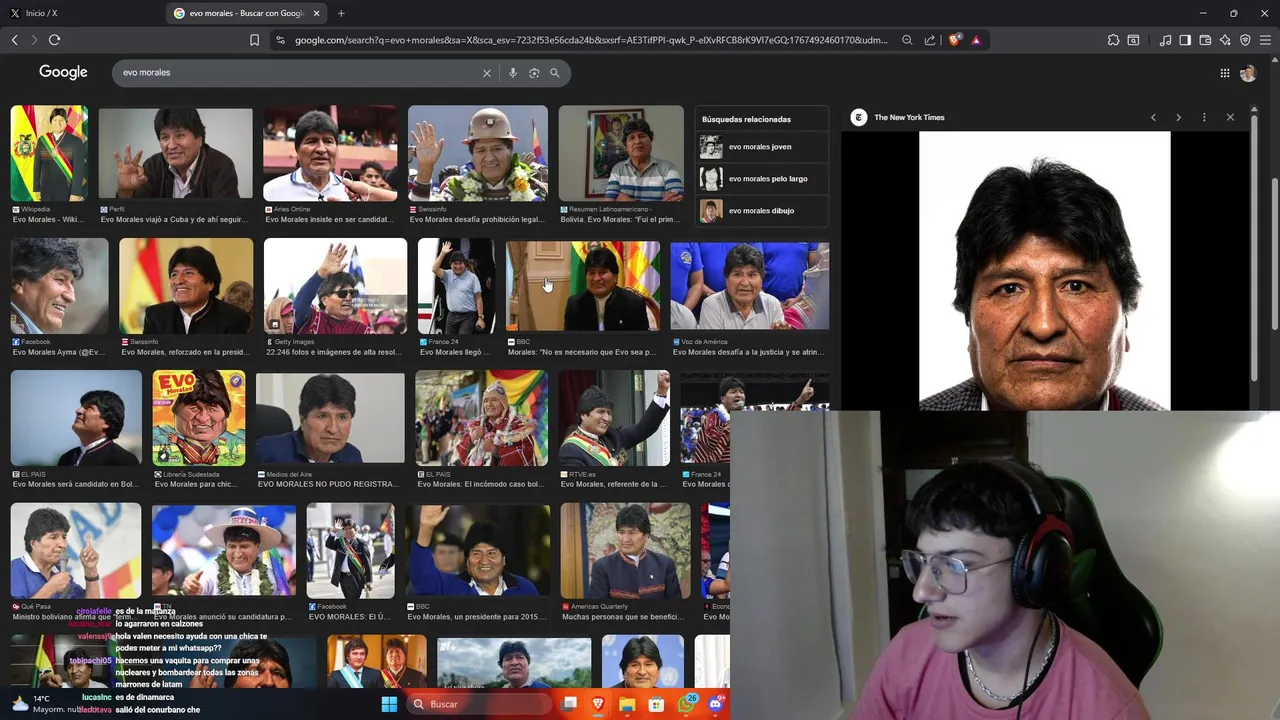The image size is (1280, 720).
Task: Toggle the browser sidebar panel icon
Action: (x=1185, y=40)
